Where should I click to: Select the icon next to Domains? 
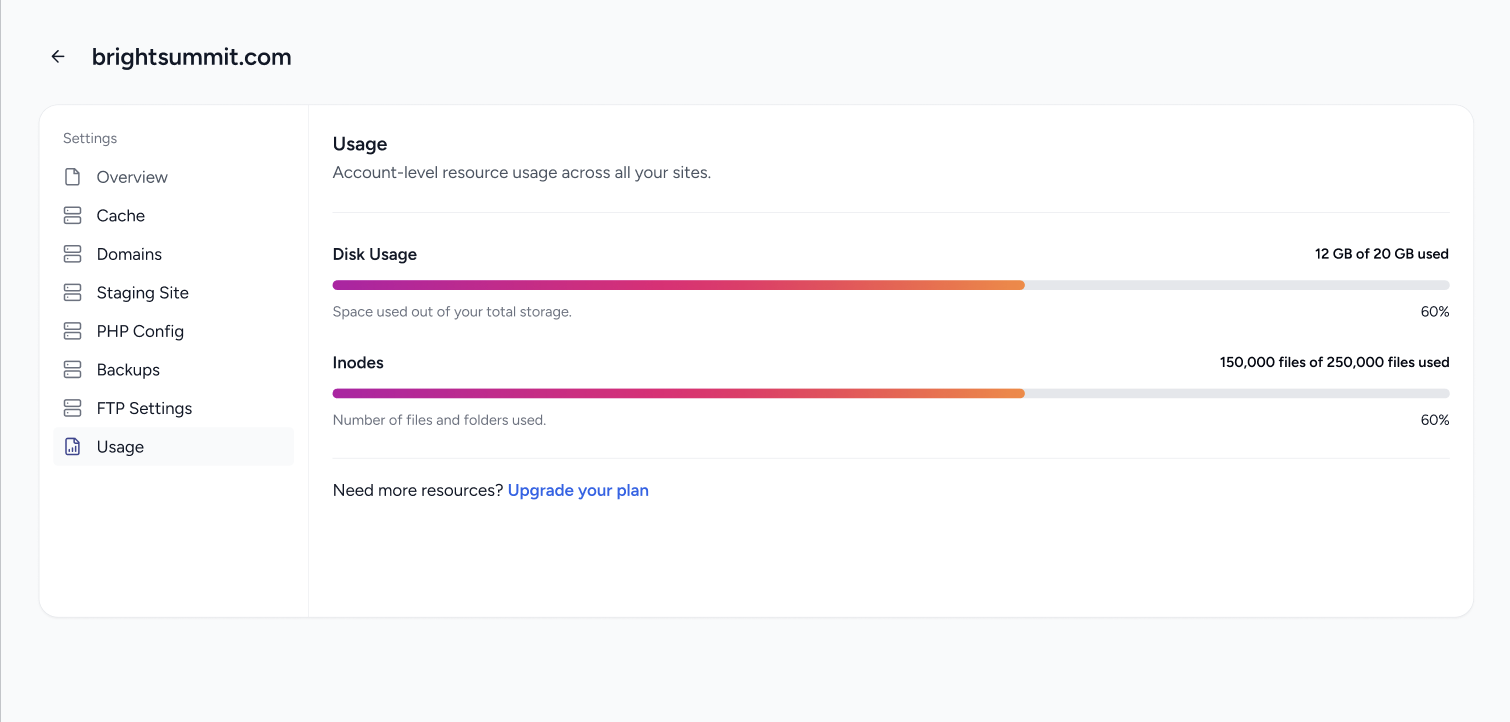[72, 254]
